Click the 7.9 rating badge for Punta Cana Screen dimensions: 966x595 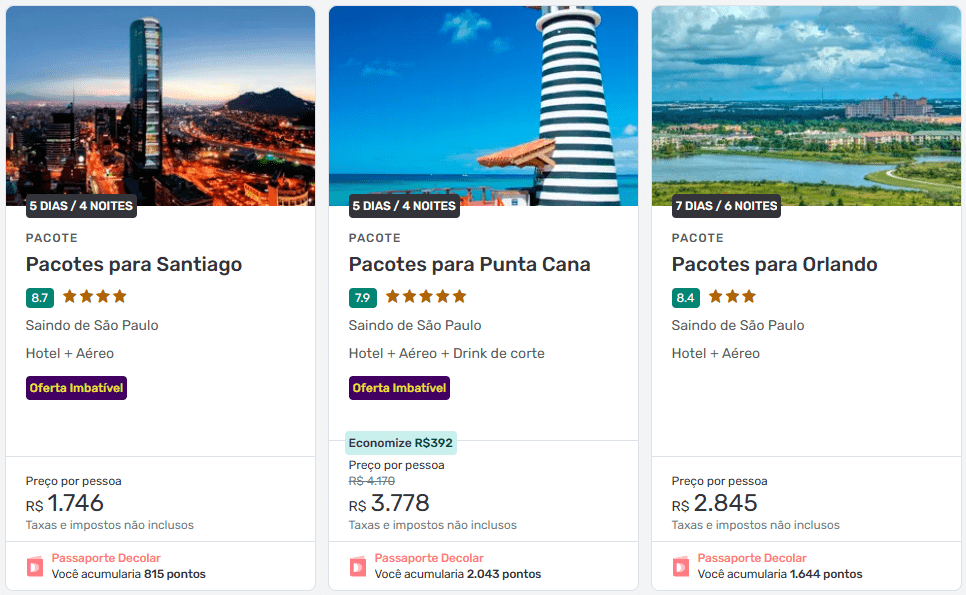tap(363, 297)
